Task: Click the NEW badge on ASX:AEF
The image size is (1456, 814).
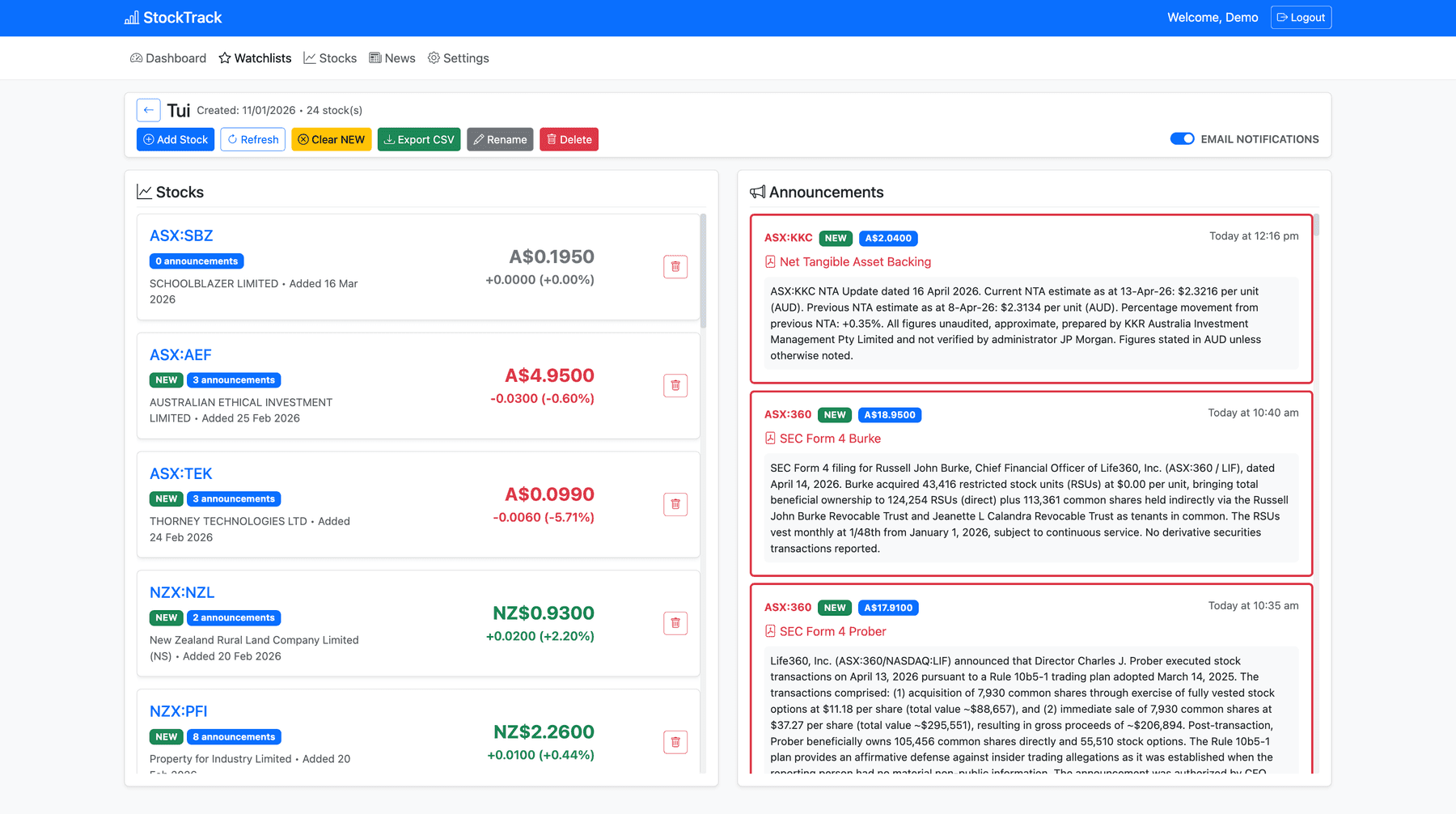Action: pyautogui.click(x=167, y=380)
